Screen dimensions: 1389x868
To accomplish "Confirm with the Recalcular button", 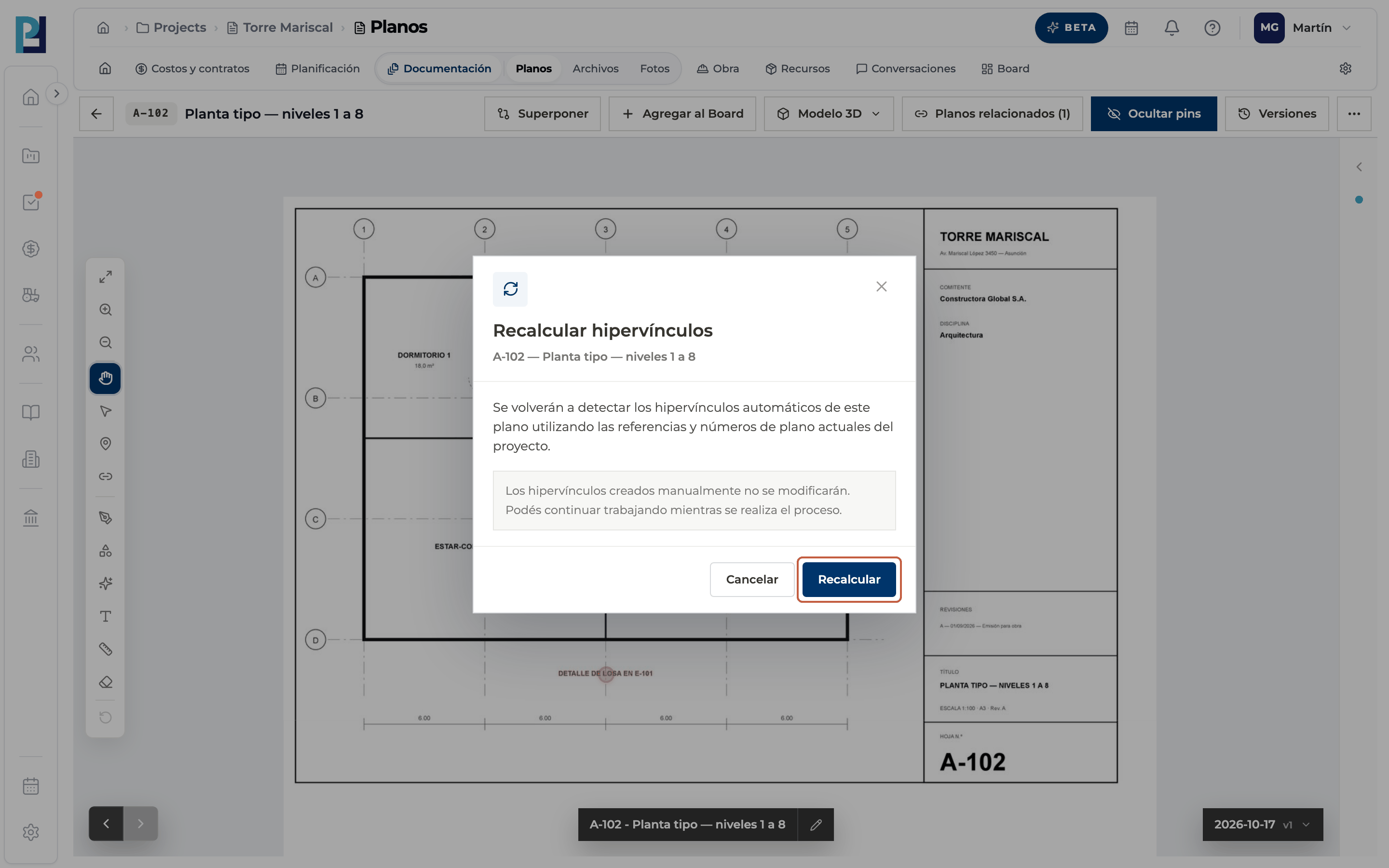I will point(849,580).
